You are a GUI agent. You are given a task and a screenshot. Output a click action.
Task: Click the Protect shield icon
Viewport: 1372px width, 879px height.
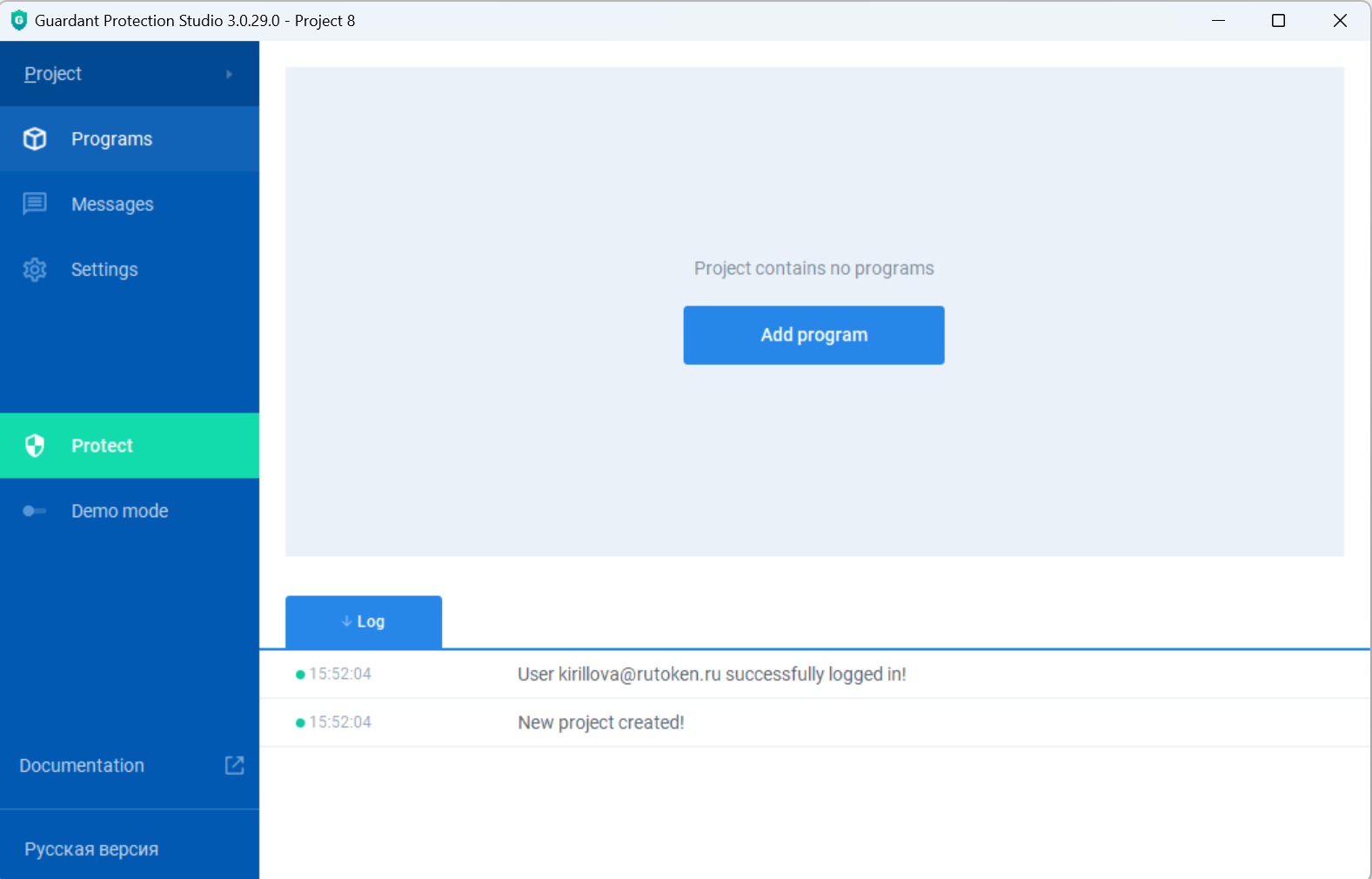click(35, 446)
